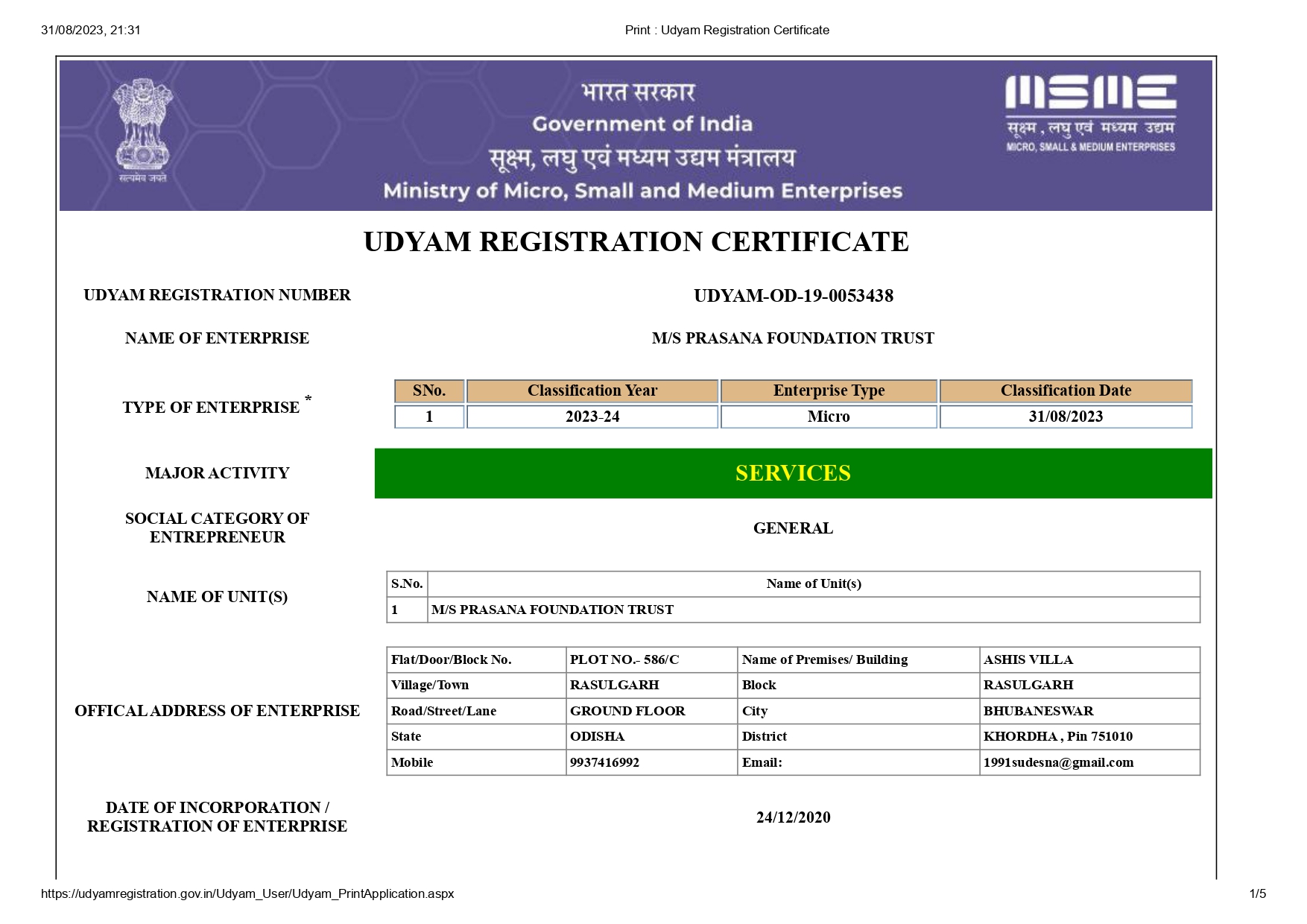The image size is (1307, 924).
Task: Click the page number 1/5
Action: (x=1258, y=893)
